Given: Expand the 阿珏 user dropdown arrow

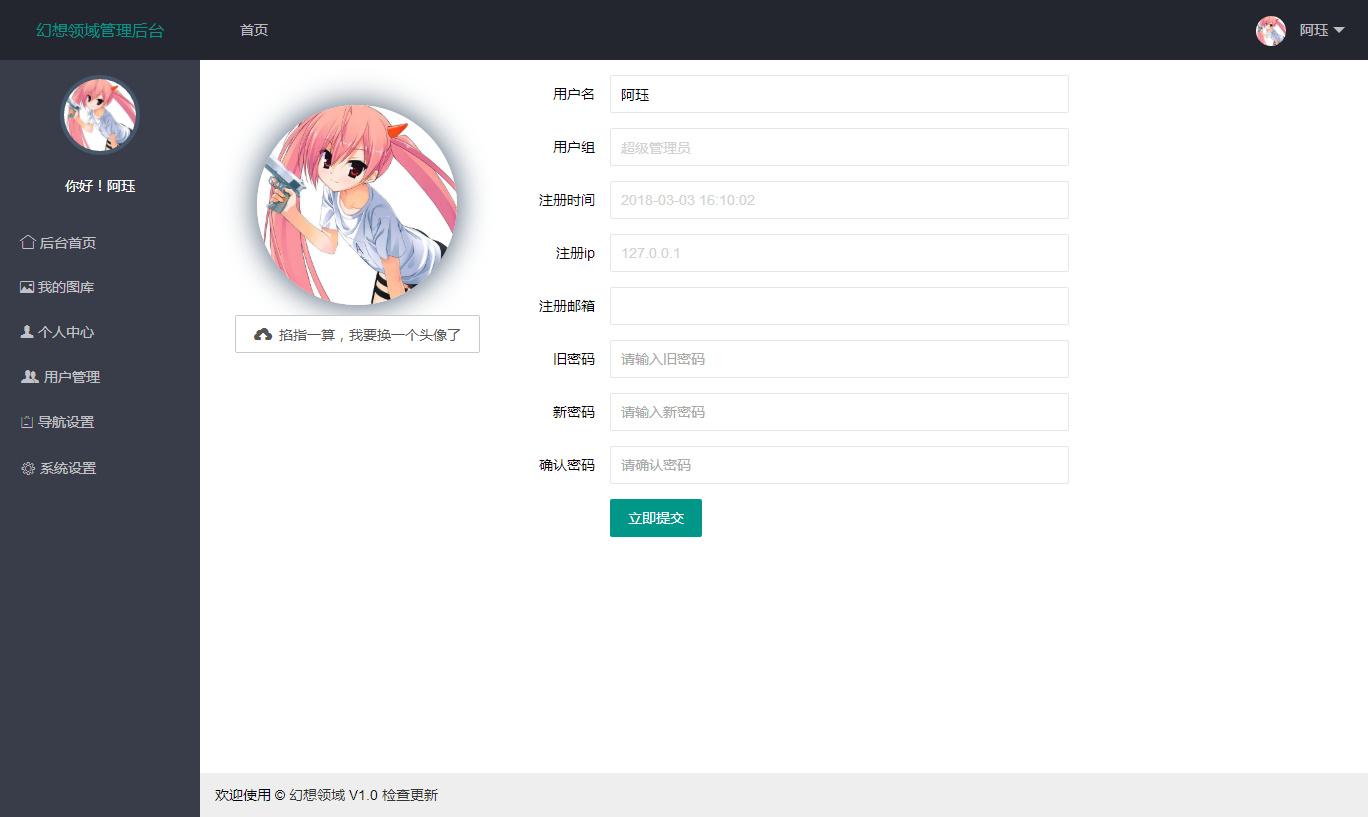Looking at the screenshot, I should coord(1339,30).
